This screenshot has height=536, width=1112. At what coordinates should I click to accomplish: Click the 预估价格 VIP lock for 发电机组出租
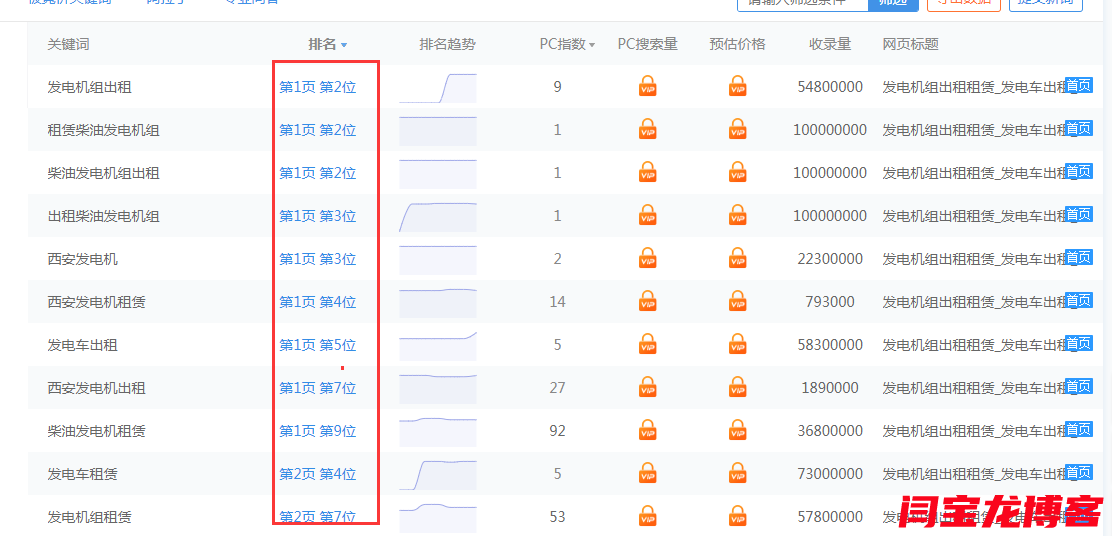point(738,86)
